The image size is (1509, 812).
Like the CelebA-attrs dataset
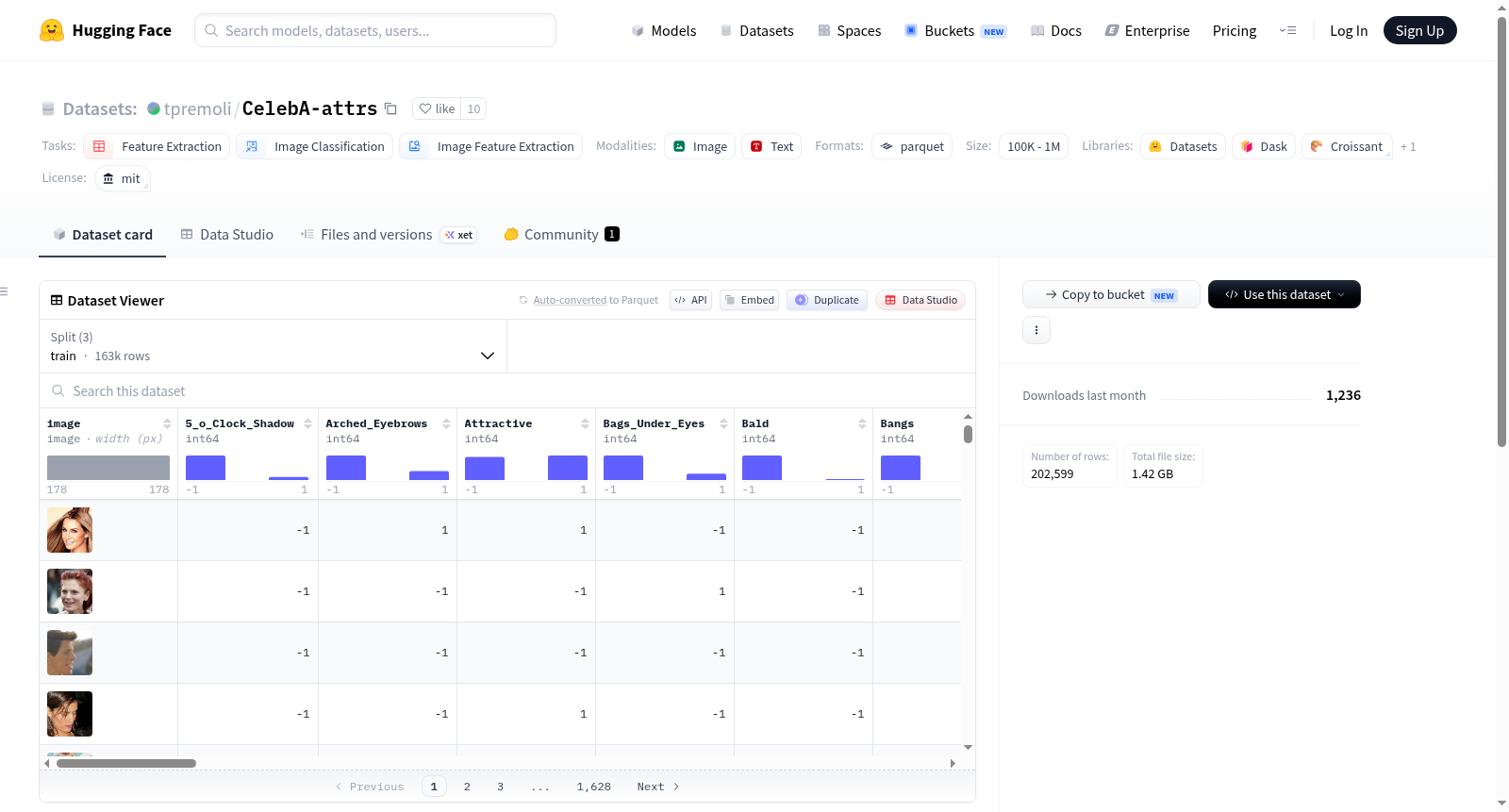[x=437, y=108]
